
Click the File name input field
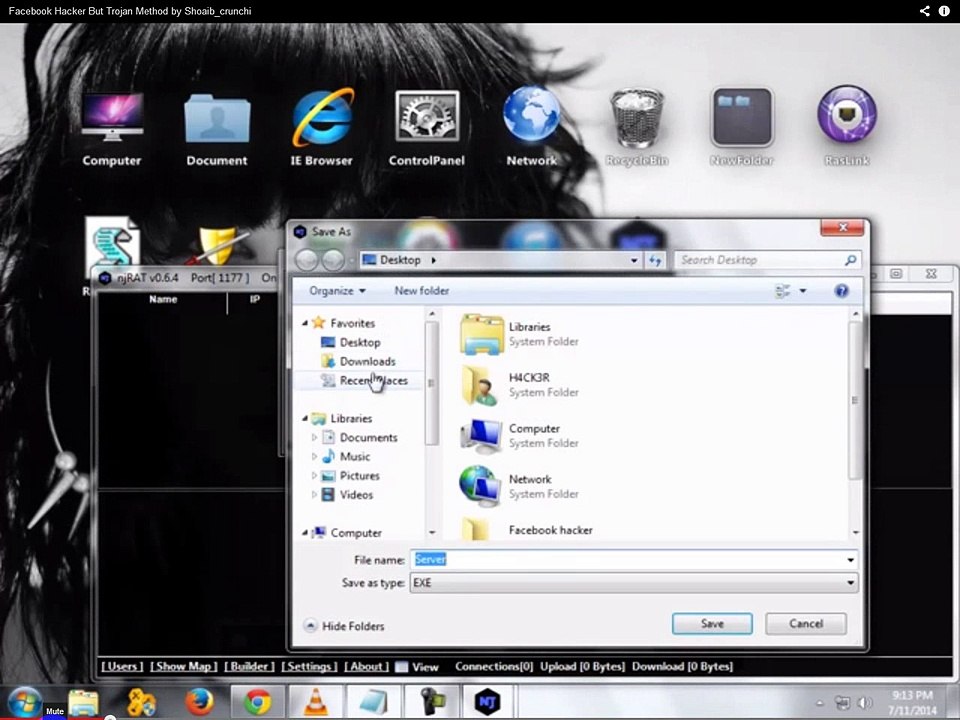[628, 560]
